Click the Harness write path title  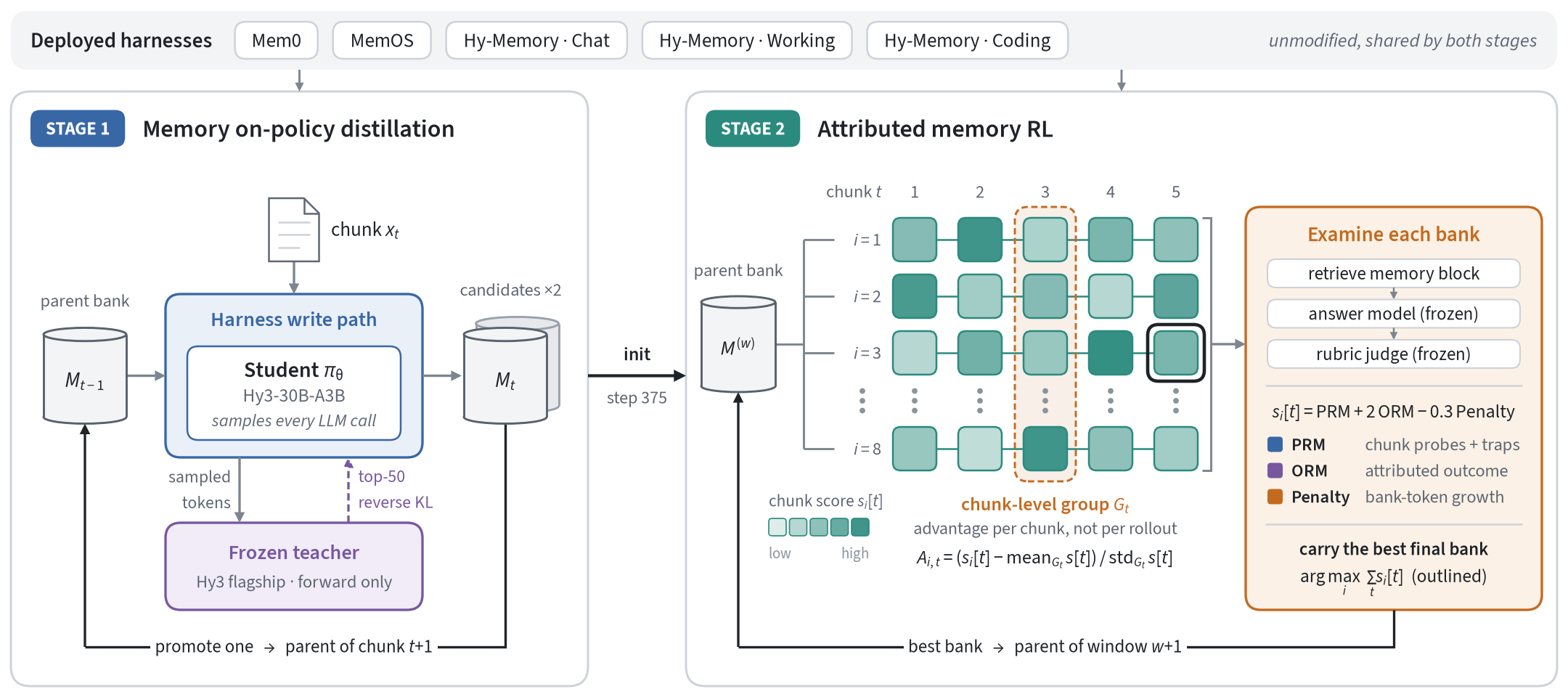coord(294,319)
